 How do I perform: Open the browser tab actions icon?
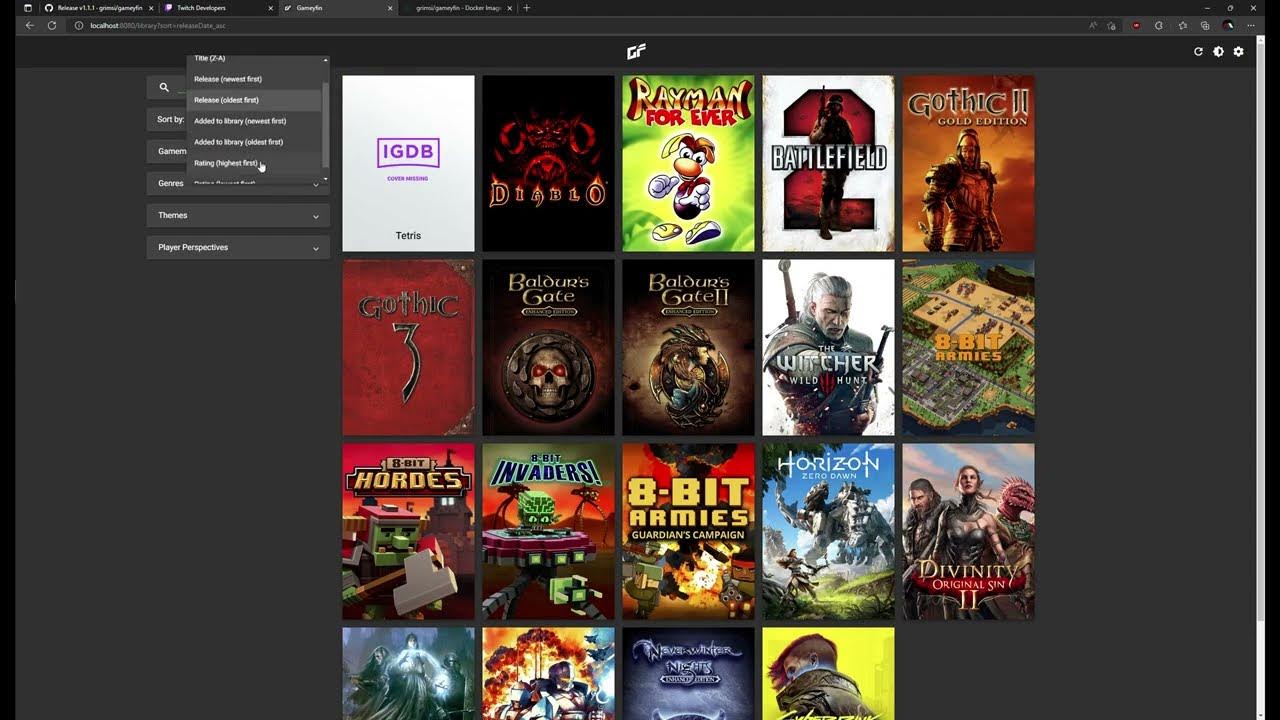click(28, 8)
